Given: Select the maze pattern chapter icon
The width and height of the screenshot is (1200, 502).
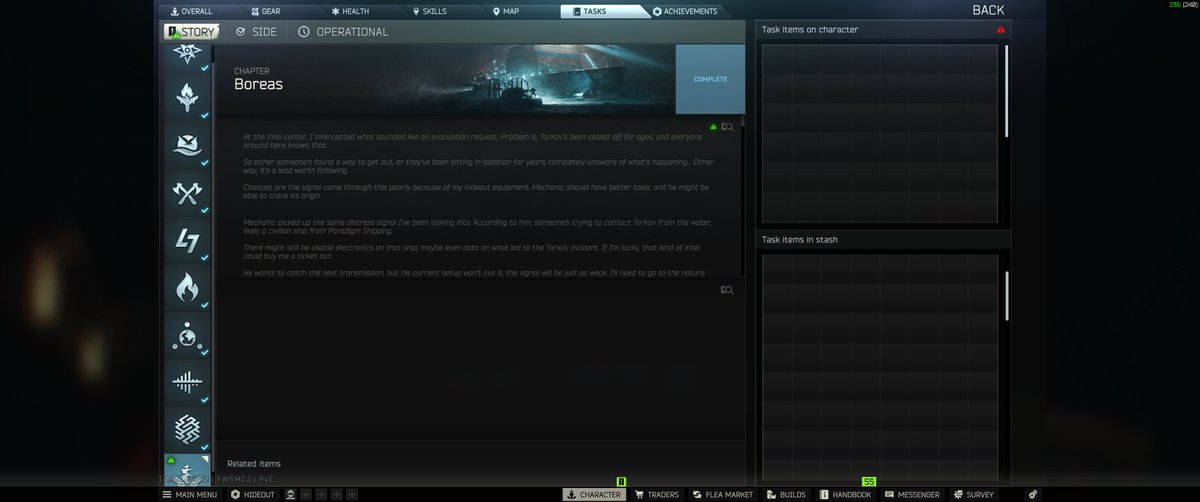Looking at the screenshot, I should [187, 428].
